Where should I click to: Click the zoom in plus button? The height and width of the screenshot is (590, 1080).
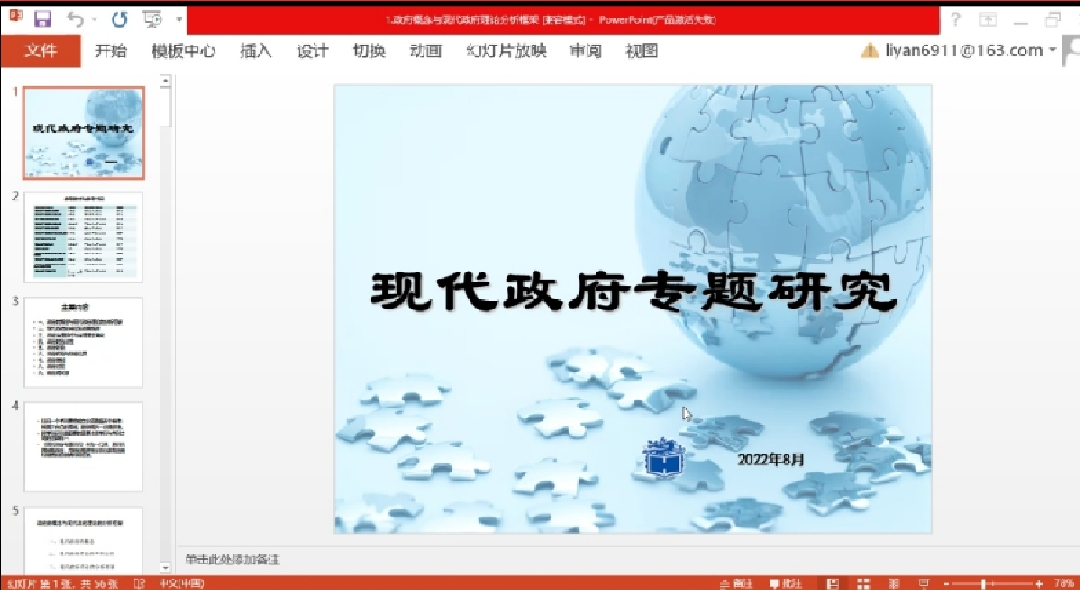point(1040,583)
